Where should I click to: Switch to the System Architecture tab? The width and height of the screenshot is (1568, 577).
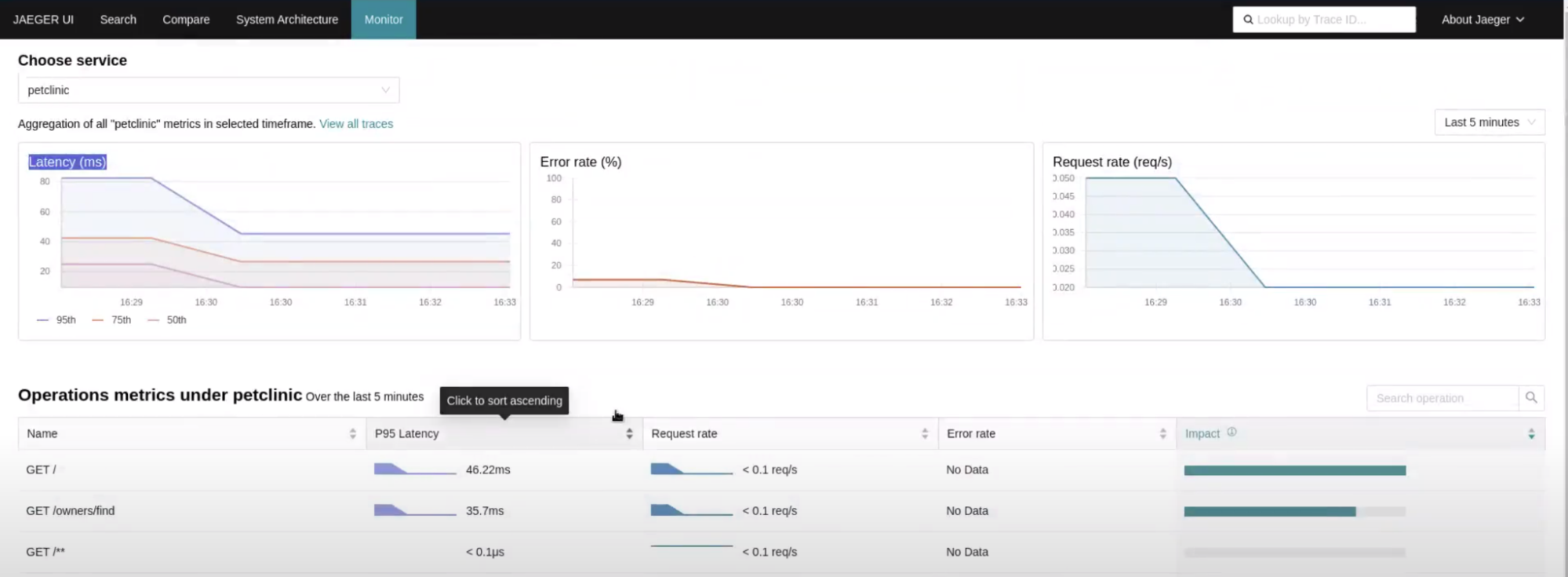click(286, 20)
